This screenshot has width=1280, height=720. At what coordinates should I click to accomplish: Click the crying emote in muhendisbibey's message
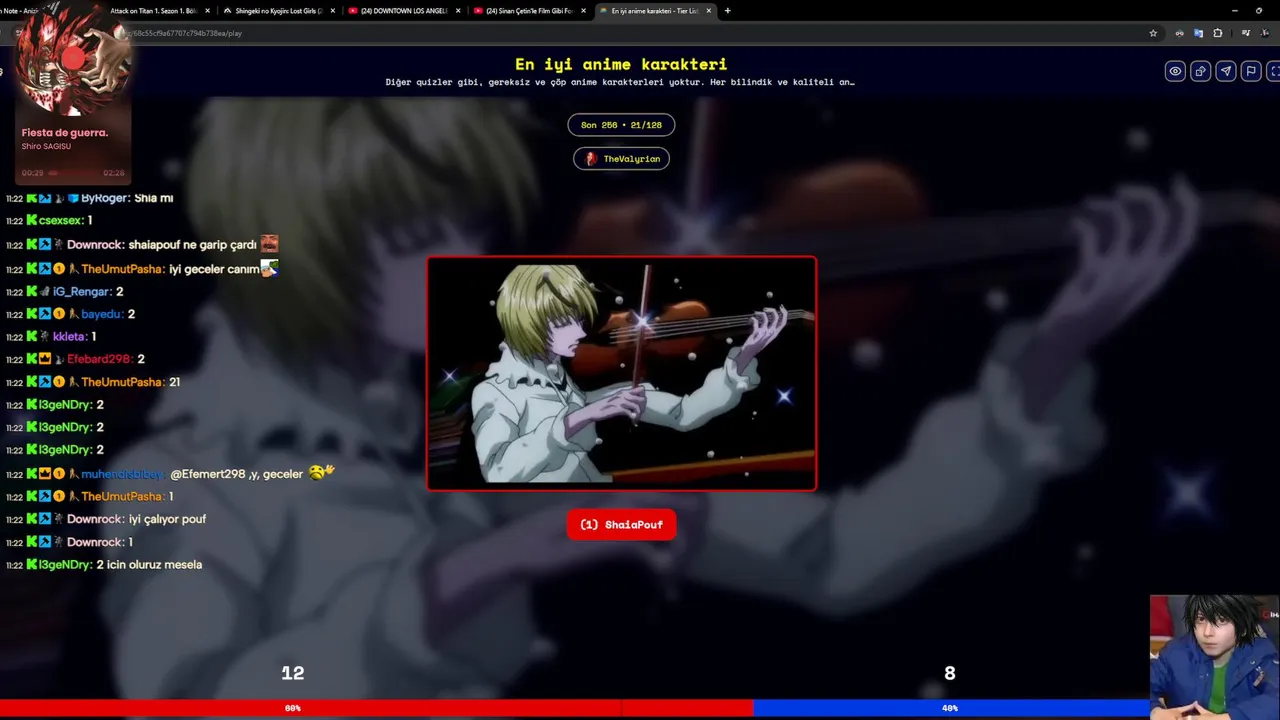point(321,473)
